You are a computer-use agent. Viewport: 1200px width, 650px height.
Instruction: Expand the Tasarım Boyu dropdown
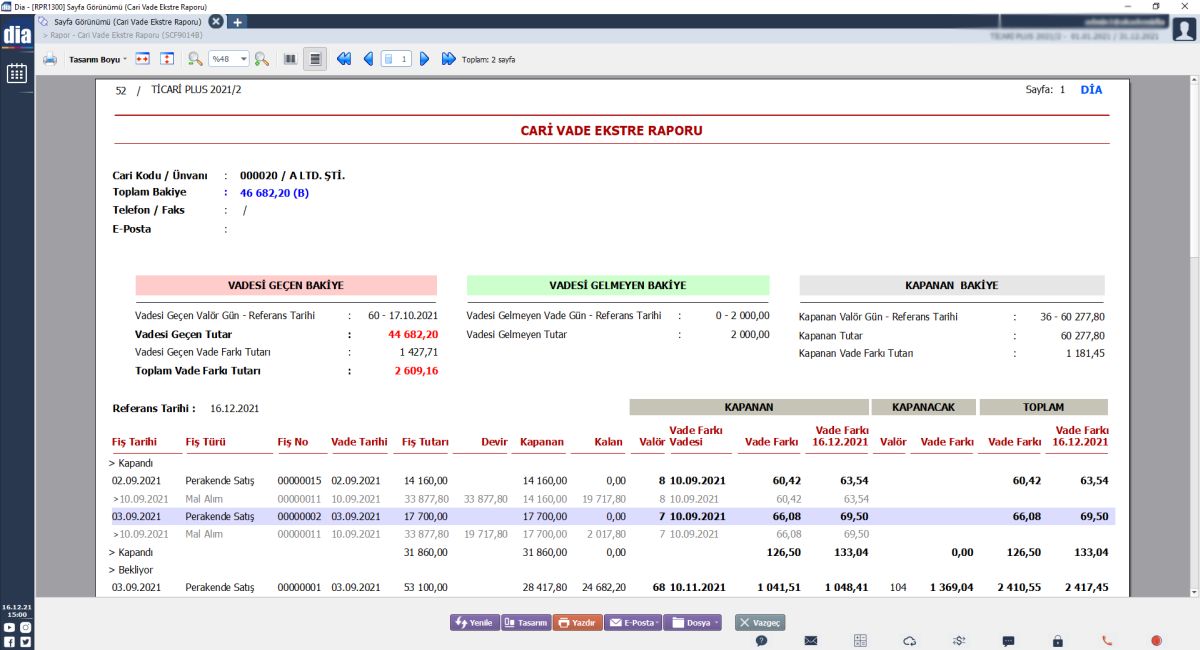point(97,60)
